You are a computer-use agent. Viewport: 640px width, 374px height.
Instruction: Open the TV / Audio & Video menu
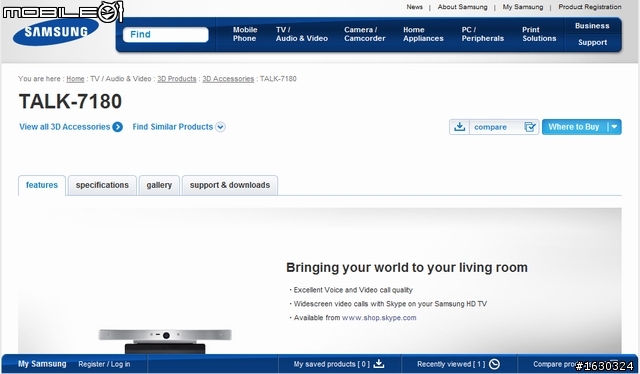(x=302, y=34)
